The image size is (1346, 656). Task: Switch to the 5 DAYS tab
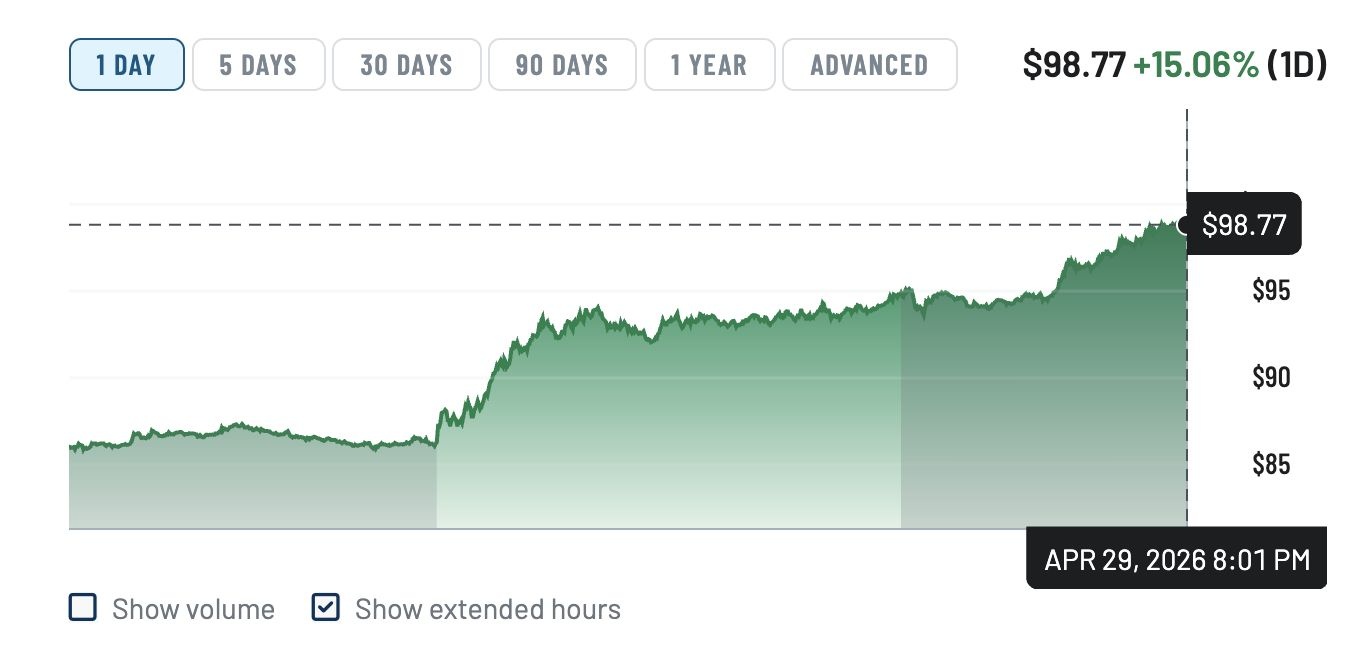click(258, 65)
